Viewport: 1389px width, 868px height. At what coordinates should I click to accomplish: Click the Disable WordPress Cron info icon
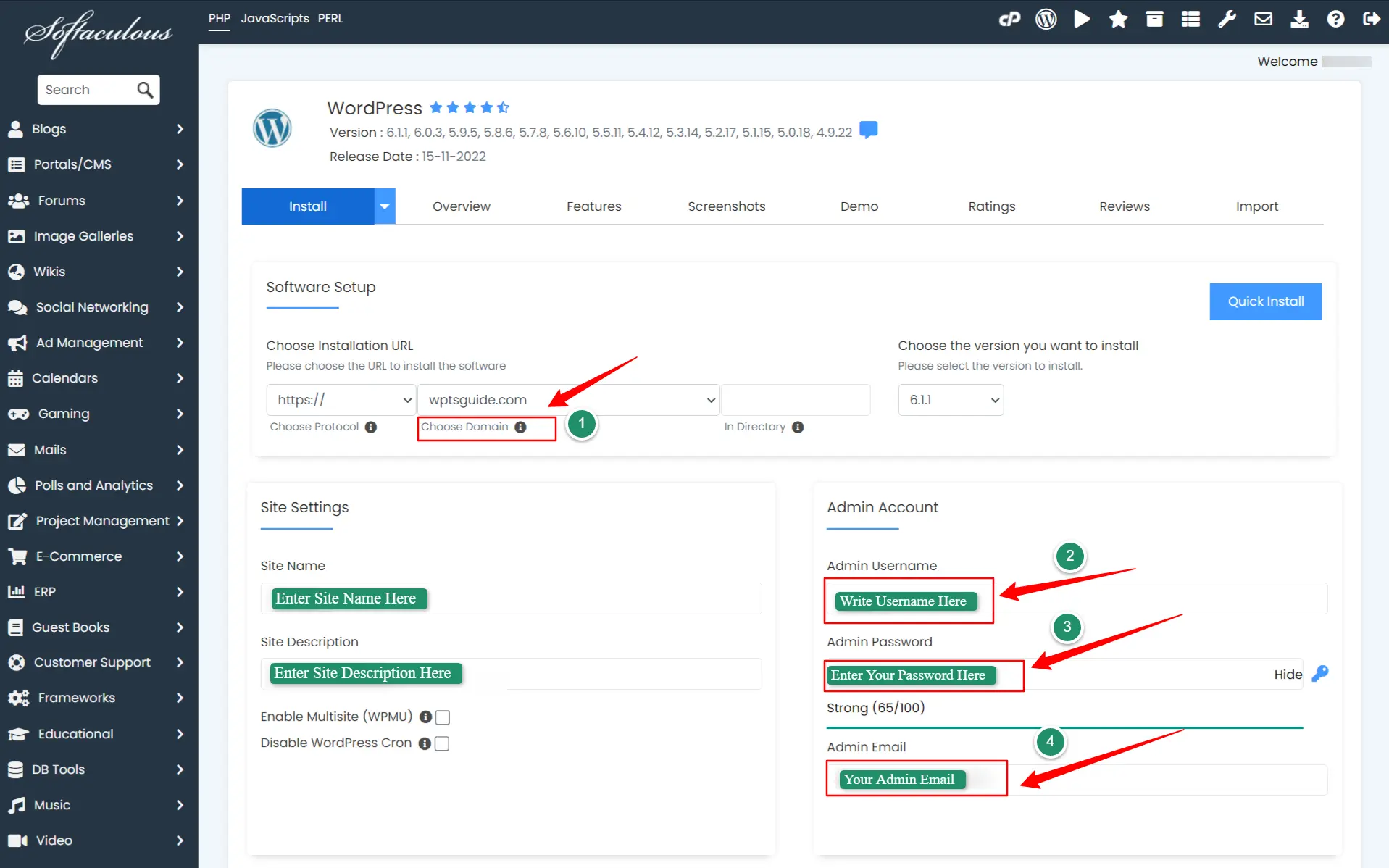(425, 744)
